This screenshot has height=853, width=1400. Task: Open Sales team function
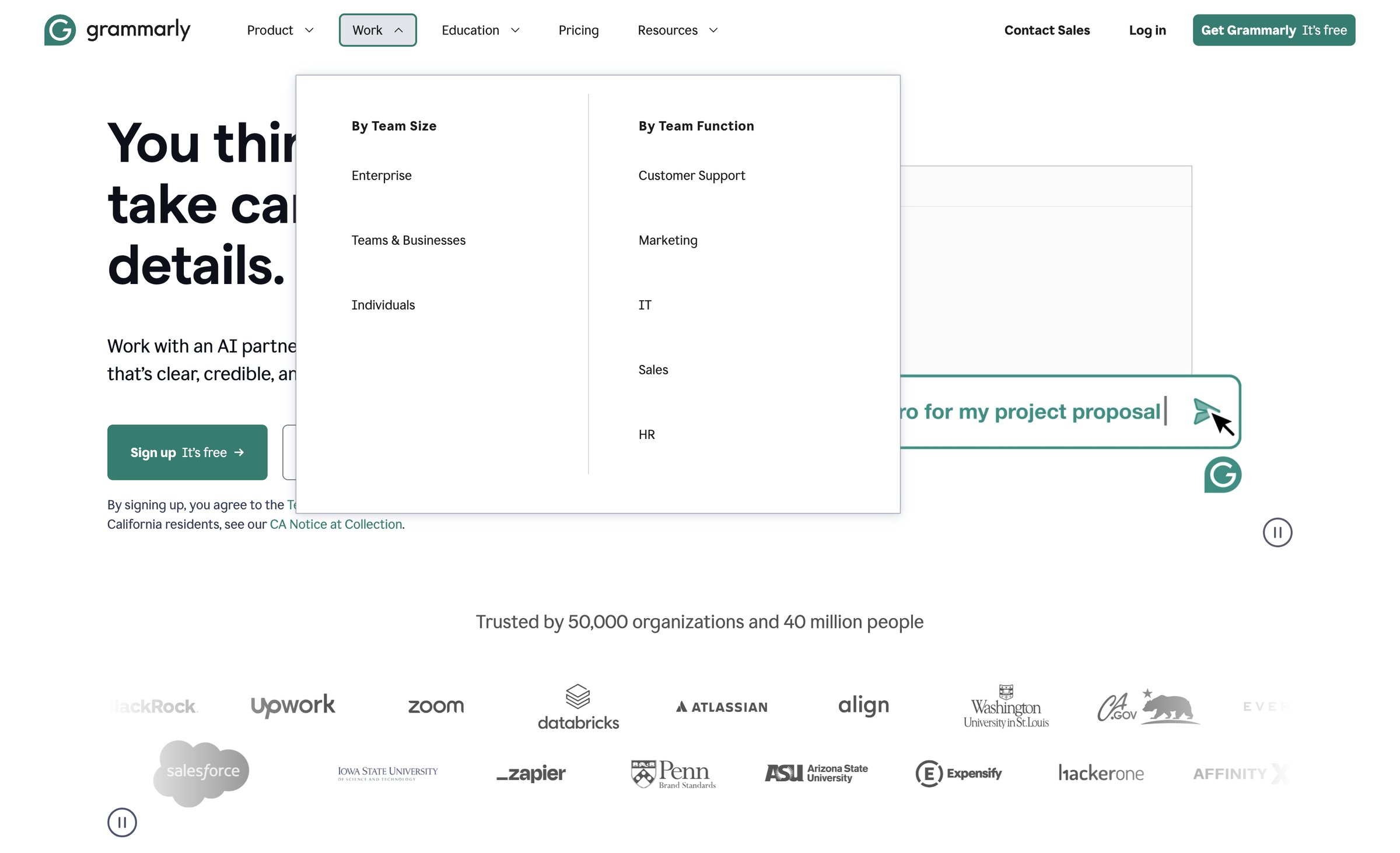(653, 370)
